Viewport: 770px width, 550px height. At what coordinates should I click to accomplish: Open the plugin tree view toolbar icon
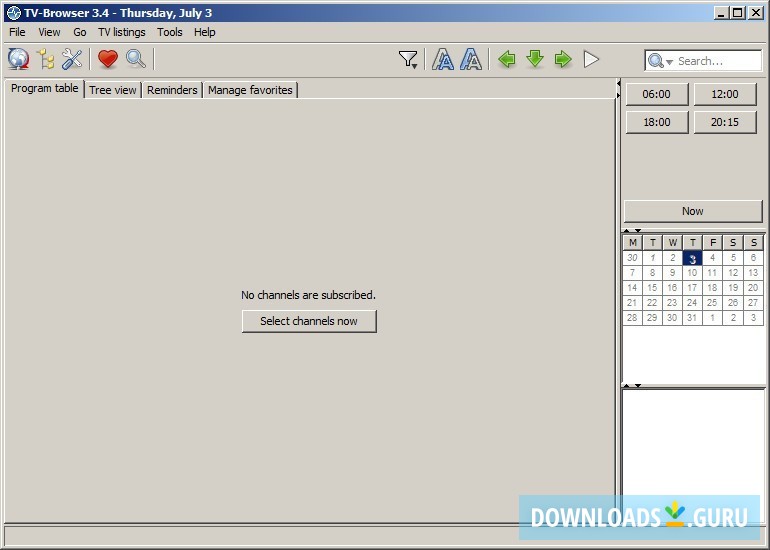tap(46, 59)
